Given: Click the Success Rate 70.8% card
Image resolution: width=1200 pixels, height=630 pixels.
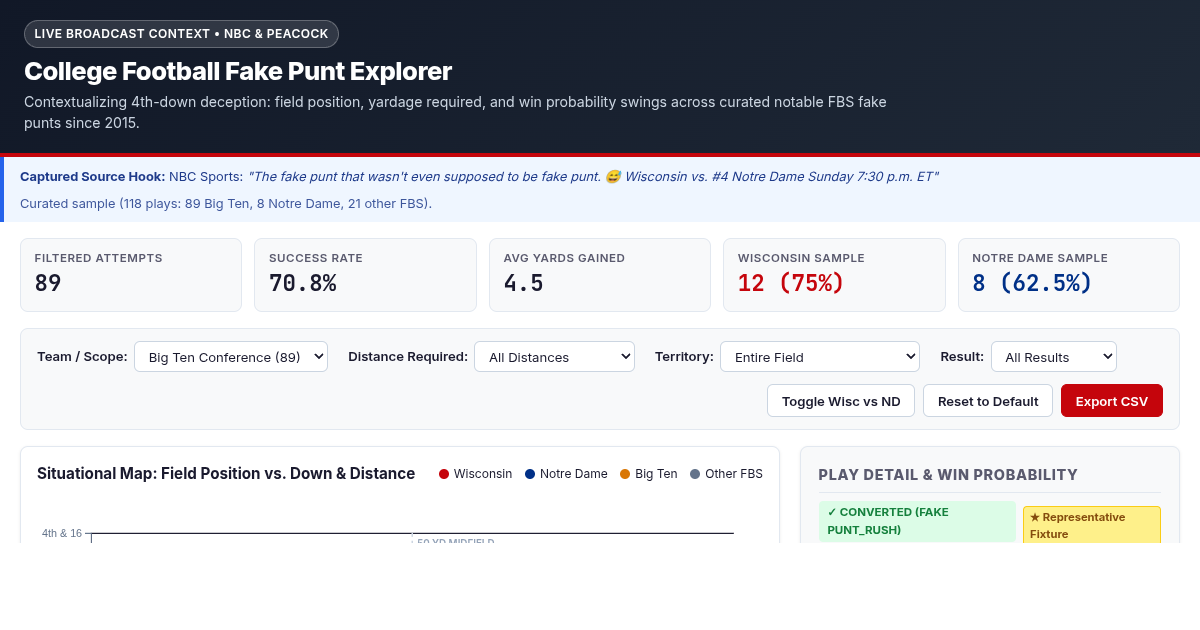Looking at the screenshot, I should [365, 275].
